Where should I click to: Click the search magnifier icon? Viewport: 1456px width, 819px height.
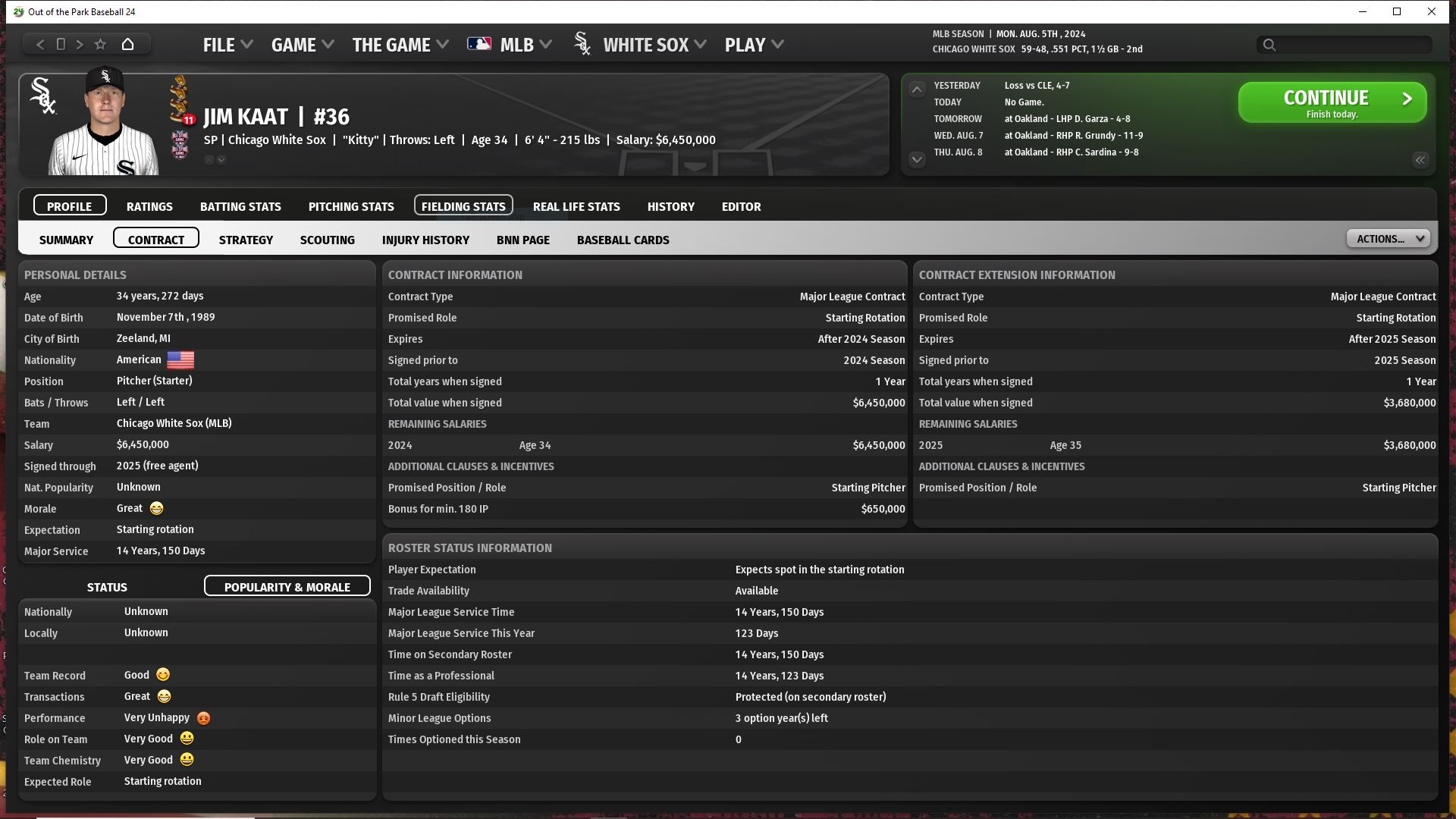tap(1269, 45)
